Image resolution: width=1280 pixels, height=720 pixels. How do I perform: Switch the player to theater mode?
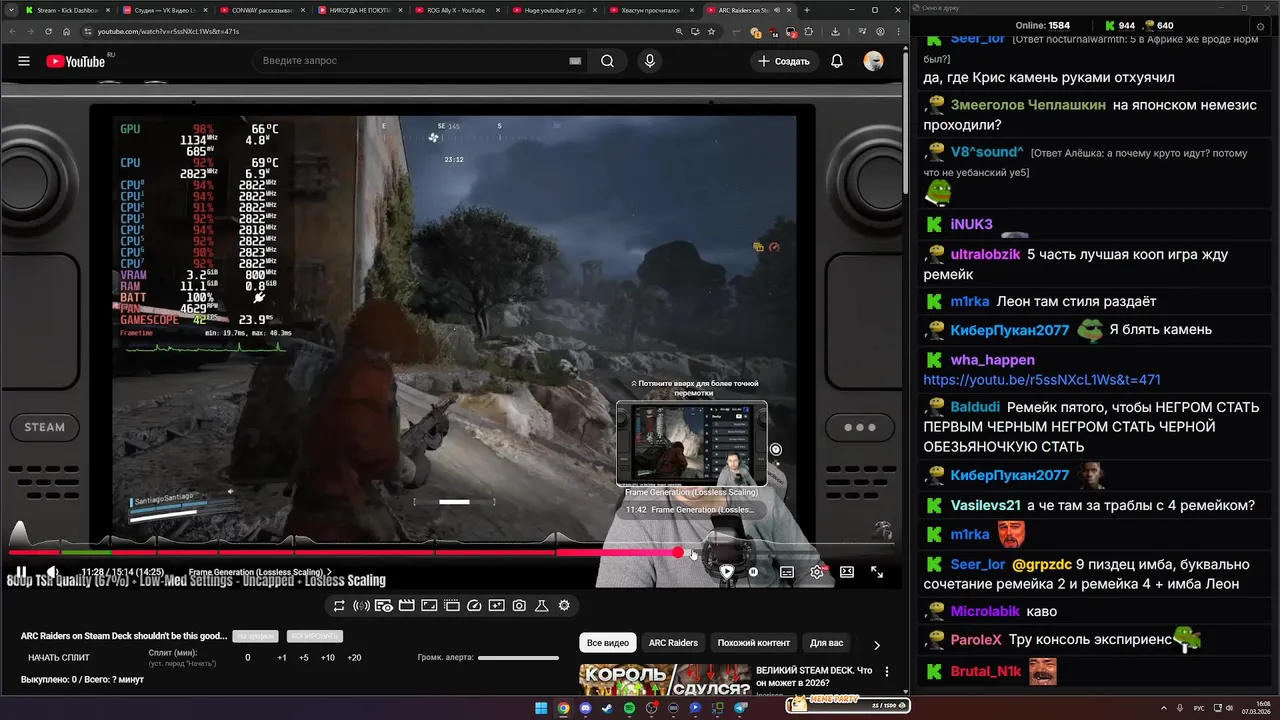pos(847,572)
